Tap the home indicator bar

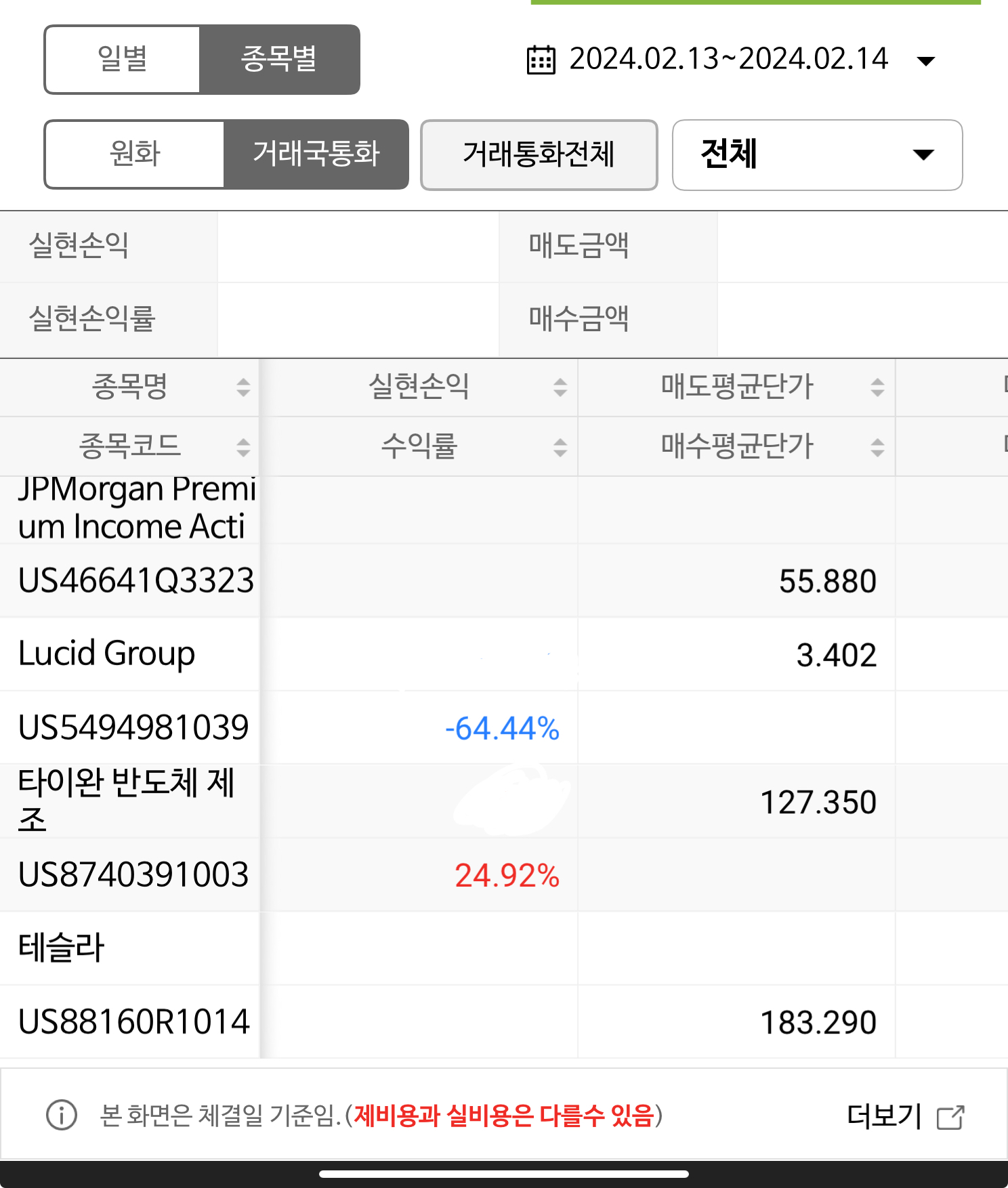(504, 1174)
